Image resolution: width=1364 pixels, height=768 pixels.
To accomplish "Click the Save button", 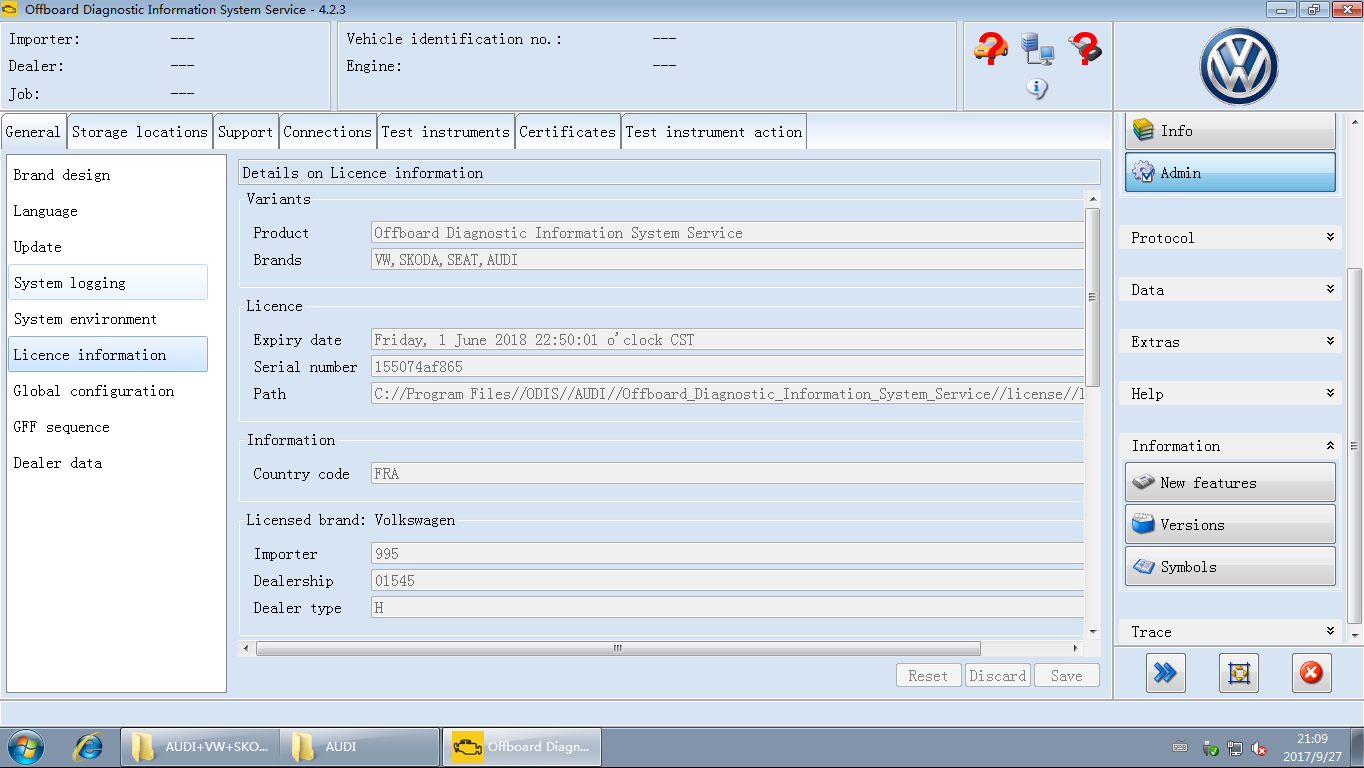I will [1067, 676].
